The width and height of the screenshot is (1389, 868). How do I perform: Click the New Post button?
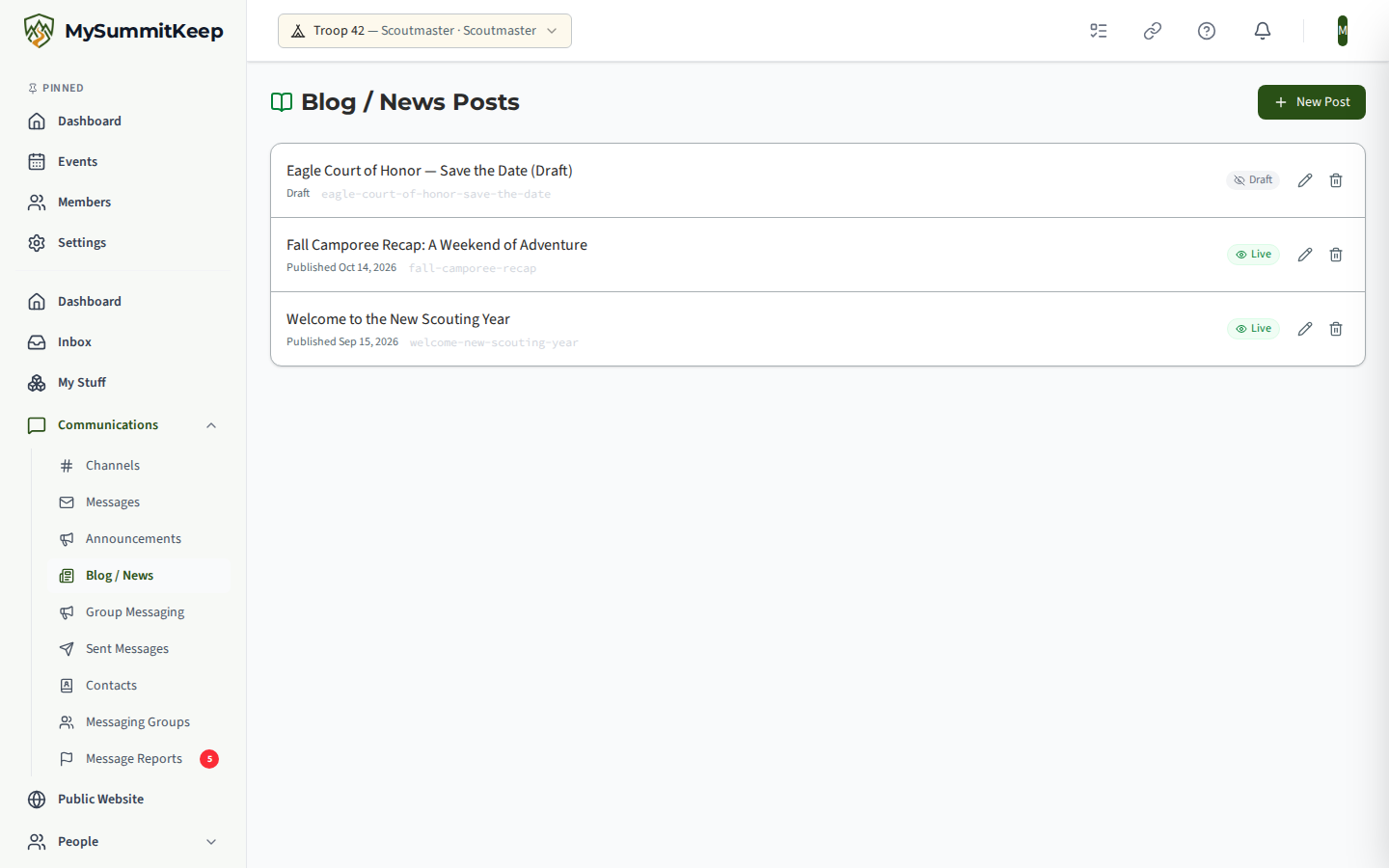[x=1312, y=102]
